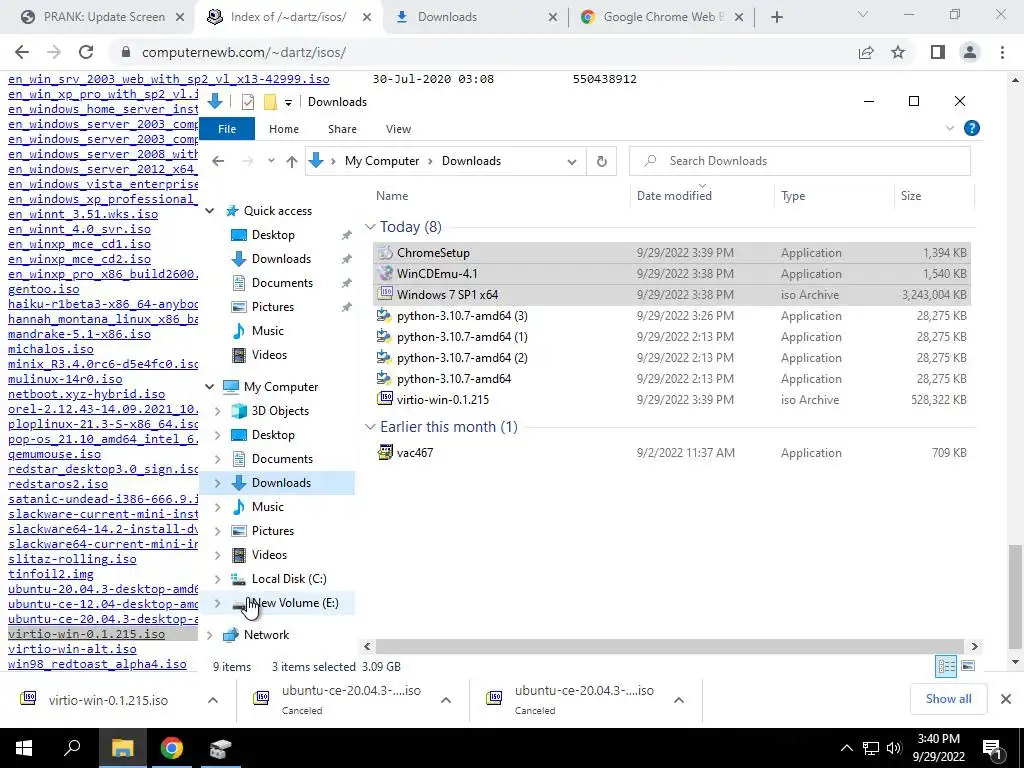The height and width of the screenshot is (768, 1024).
Task: Switch Explorer to Details view icon
Action: click(x=946, y=666)
